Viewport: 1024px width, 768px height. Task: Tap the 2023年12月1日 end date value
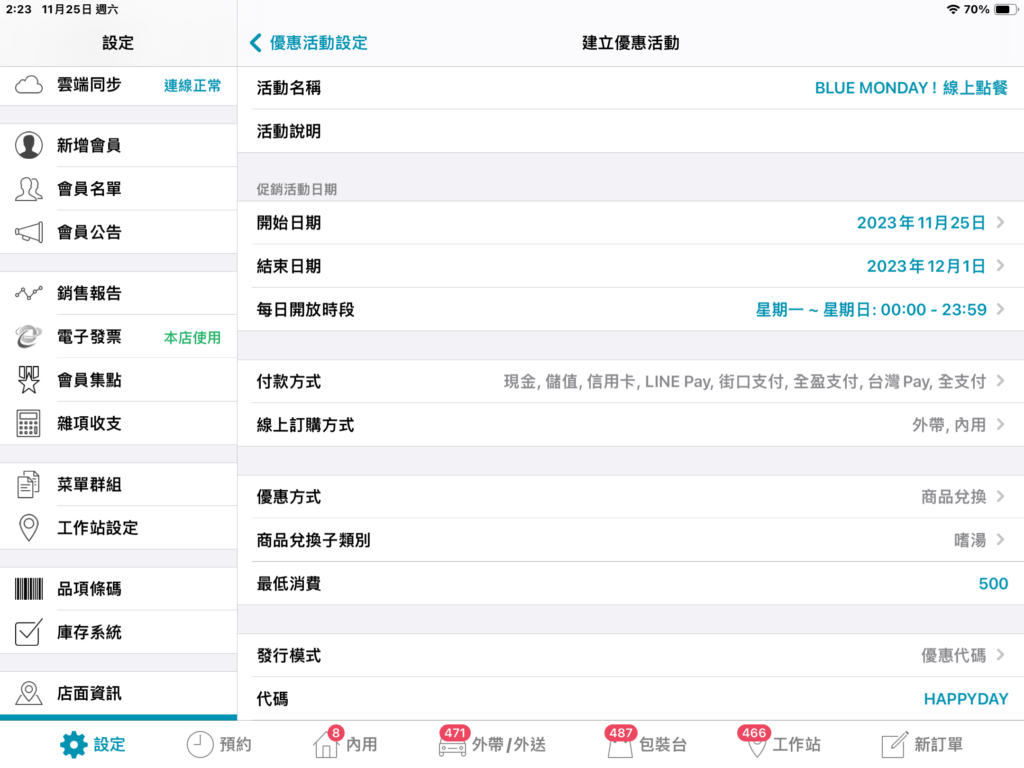tap(926, 266)
